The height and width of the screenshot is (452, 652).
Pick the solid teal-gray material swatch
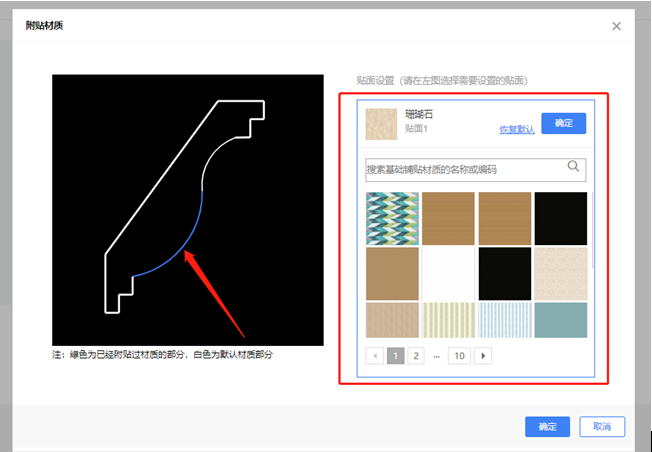pos(560,320)
